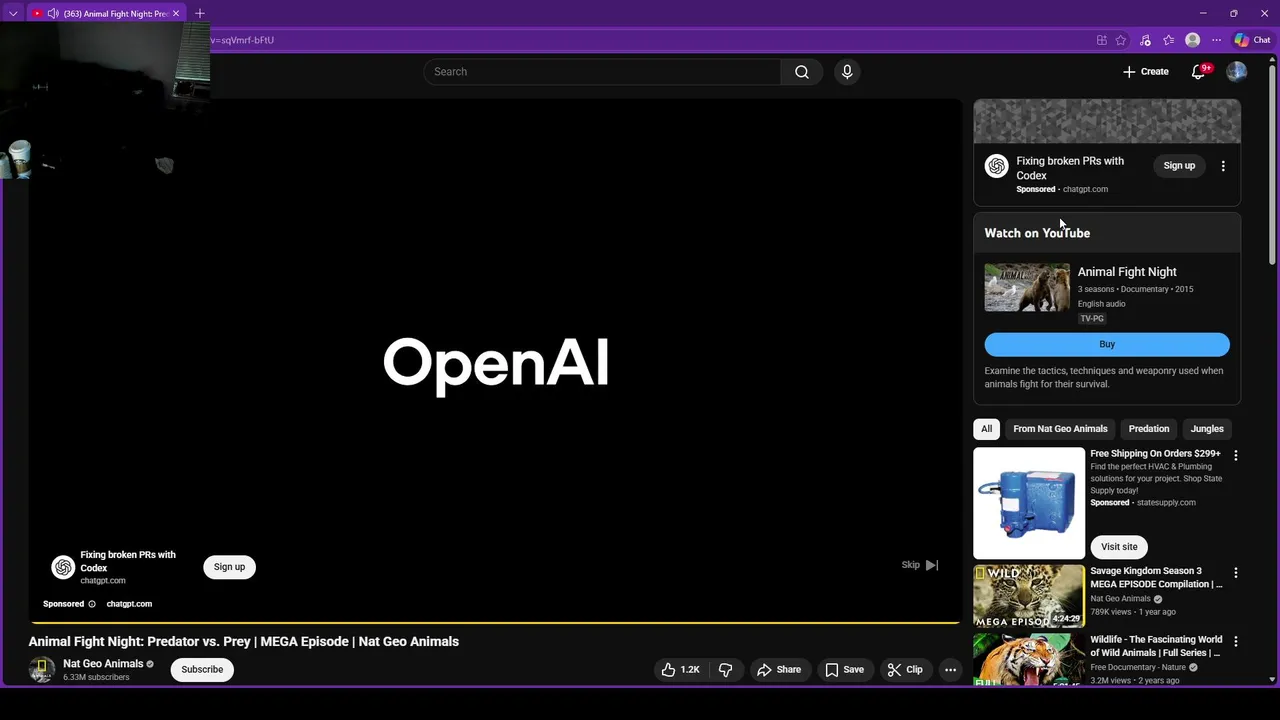Select the Predation filter chip
Viewport: 1280px width, 720px height.
[x=1149, y=429]
